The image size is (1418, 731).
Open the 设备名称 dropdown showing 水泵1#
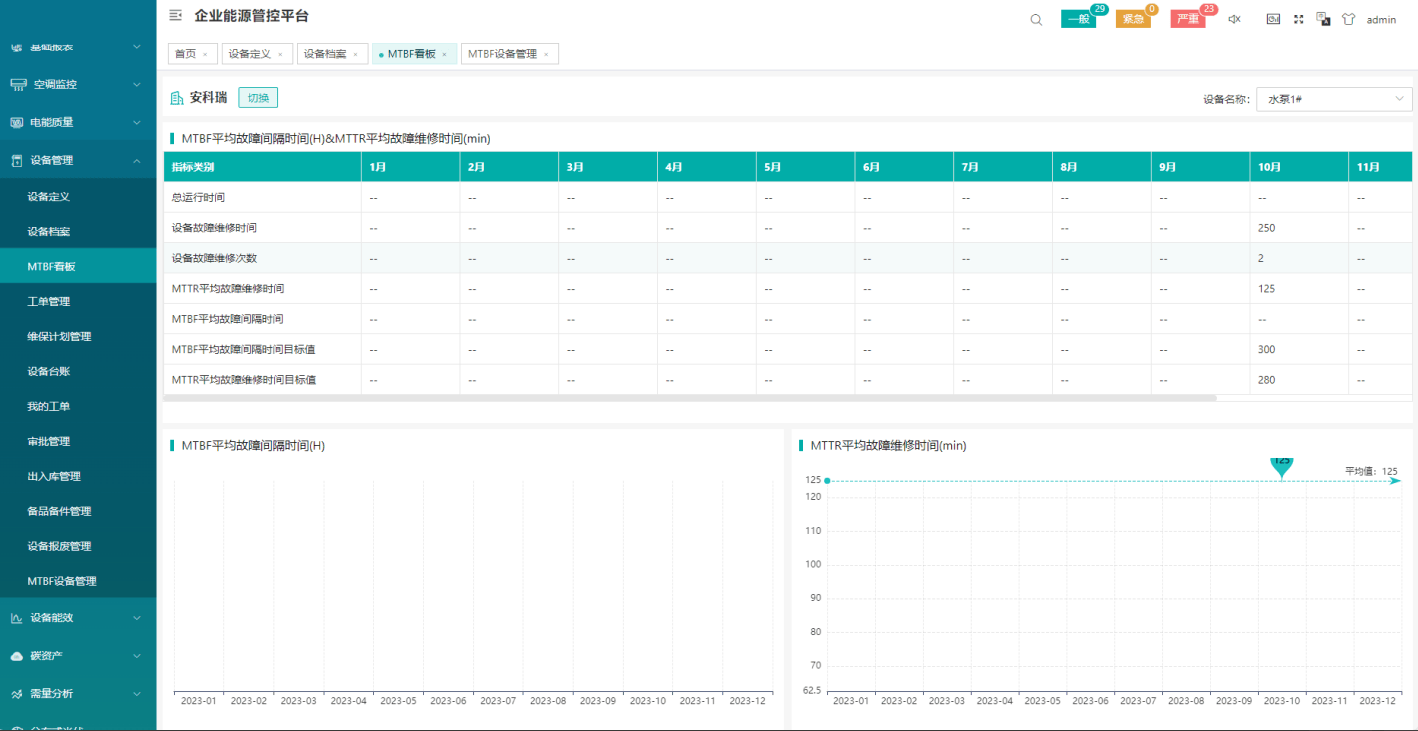1334,99
